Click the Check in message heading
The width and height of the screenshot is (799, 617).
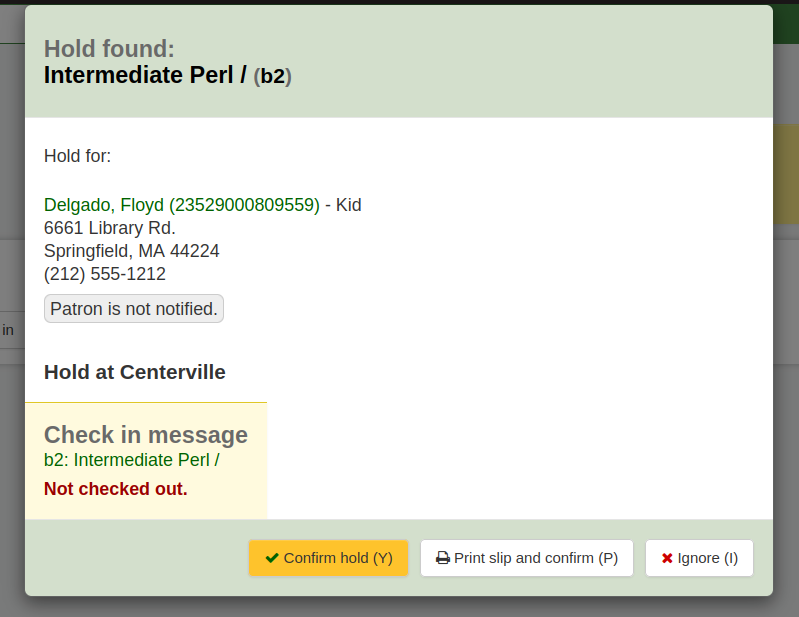click(x=146, y=435)
